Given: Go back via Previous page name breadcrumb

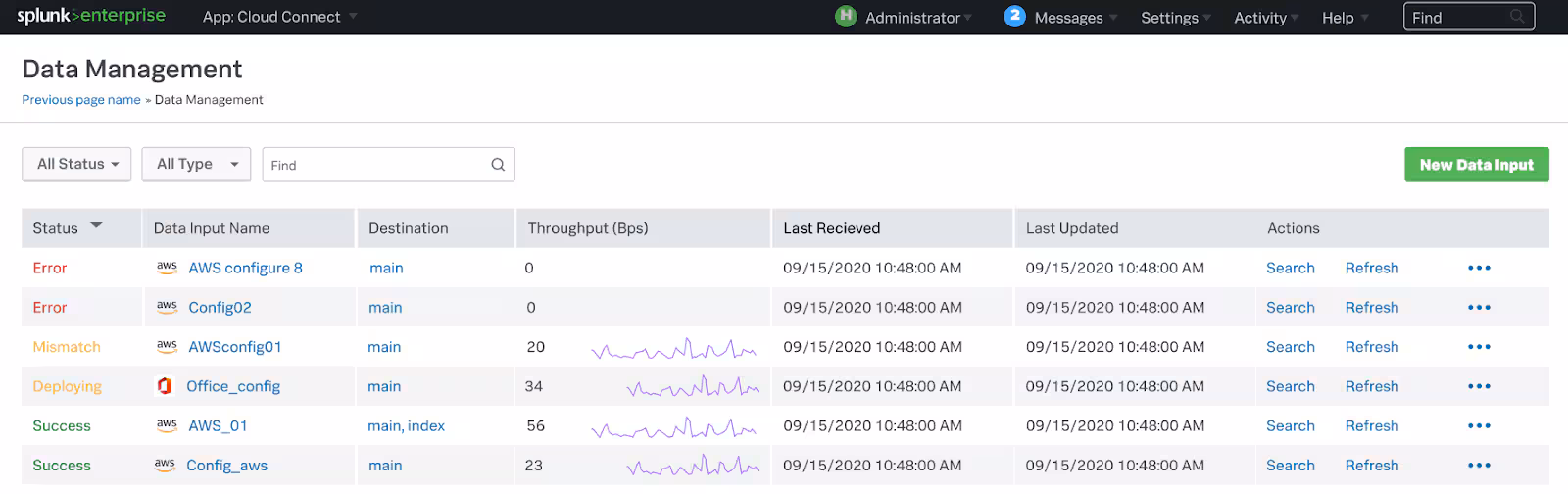Looking at the screenshot, I should point(81,100).
